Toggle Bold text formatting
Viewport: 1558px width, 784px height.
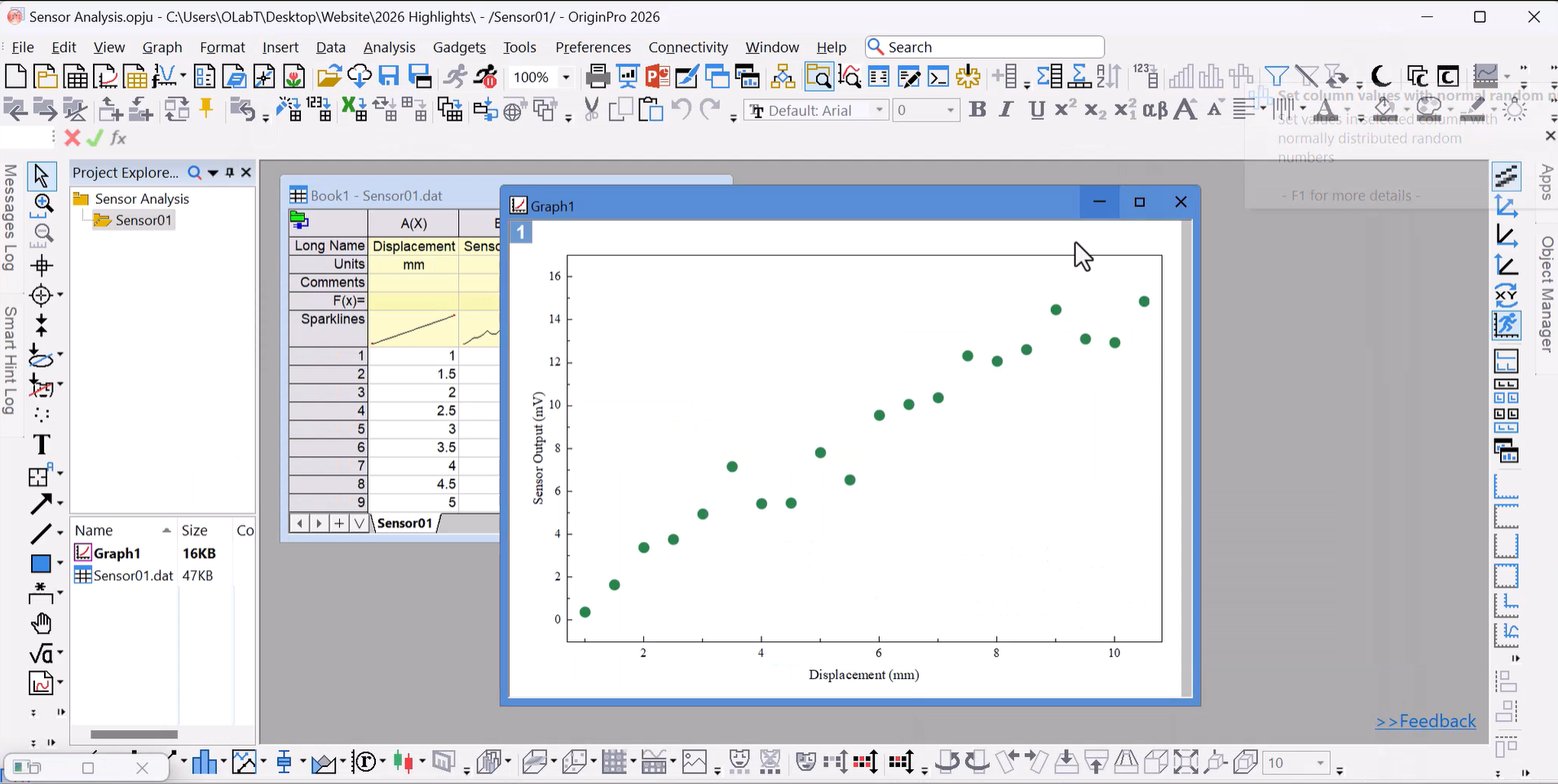tap(978, 110)
